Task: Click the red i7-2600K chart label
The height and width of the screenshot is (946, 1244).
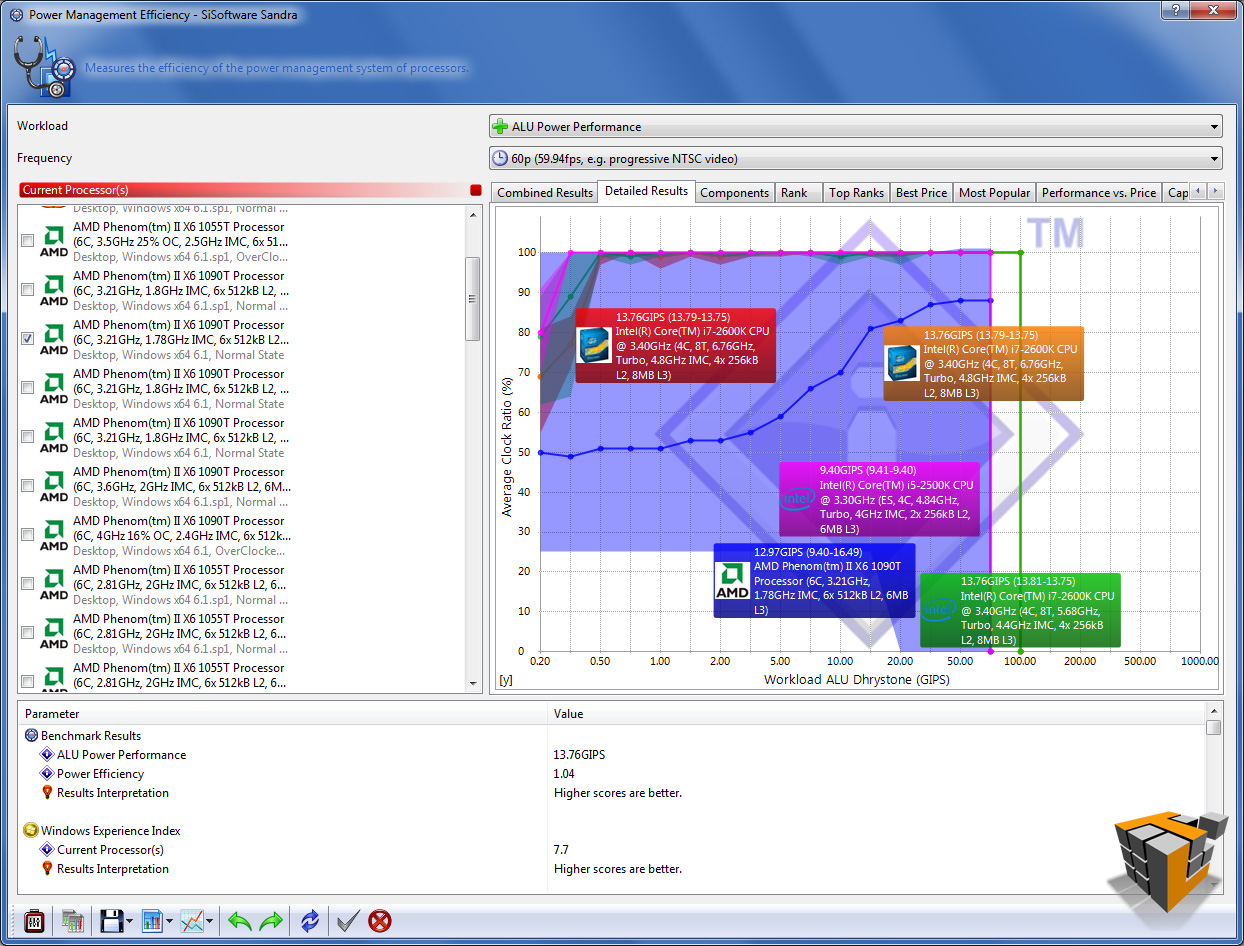Action: tap(675, 346)
